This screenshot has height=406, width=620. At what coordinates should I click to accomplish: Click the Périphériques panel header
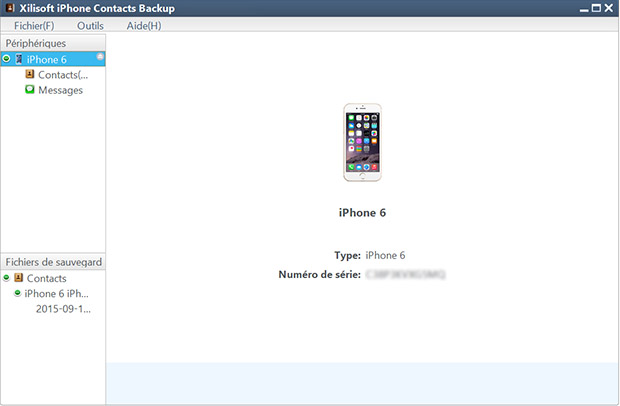coord(53,43)
